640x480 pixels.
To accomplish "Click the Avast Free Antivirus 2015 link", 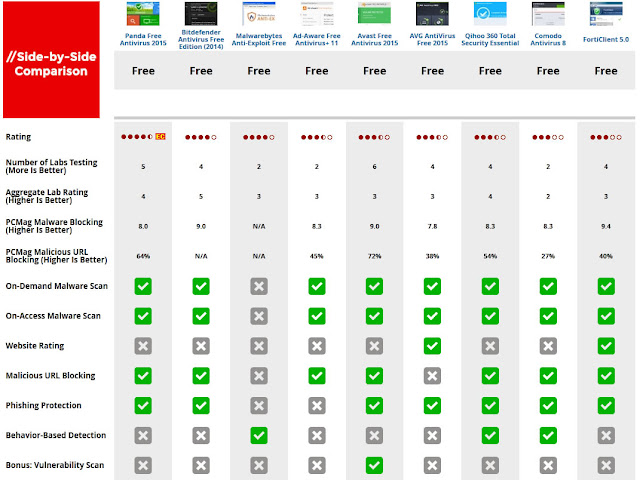I will [x=374, y=39].
